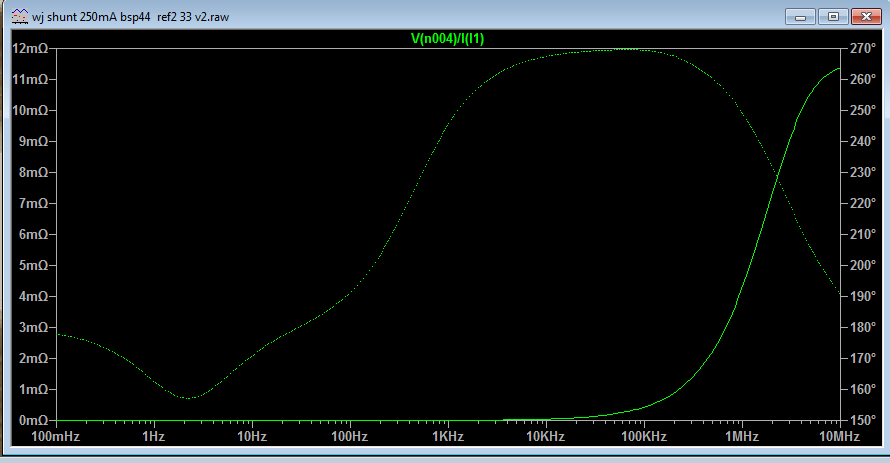Click the 0mΩ left axis label

click(x=33, y=420)
